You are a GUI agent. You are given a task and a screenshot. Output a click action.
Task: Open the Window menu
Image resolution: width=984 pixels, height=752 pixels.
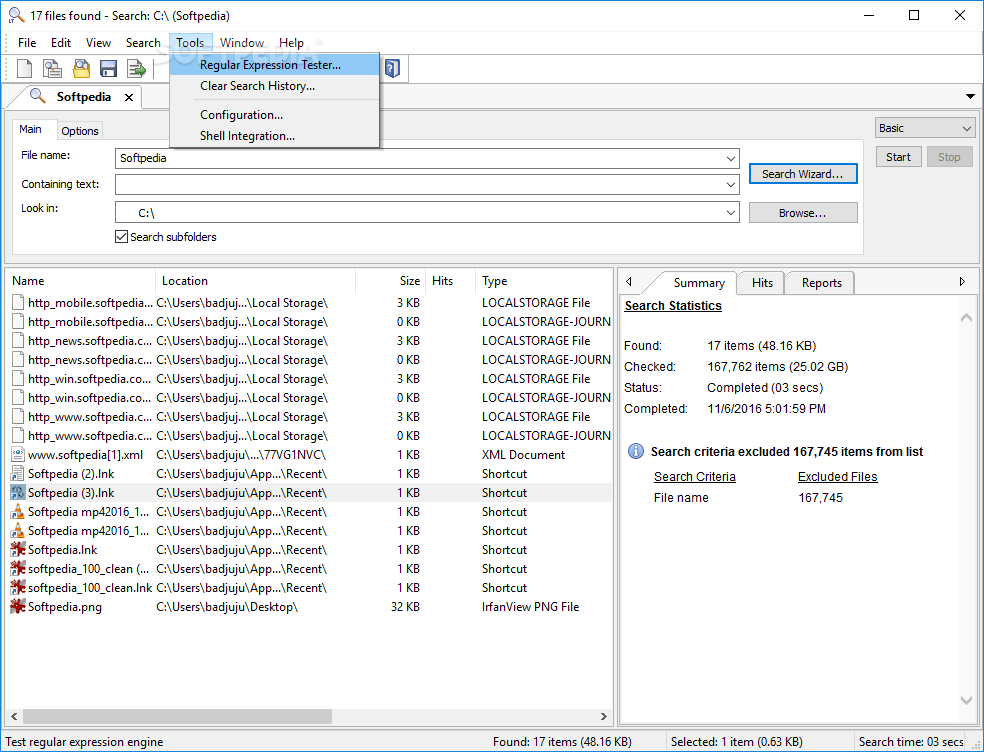click(242, 43)
